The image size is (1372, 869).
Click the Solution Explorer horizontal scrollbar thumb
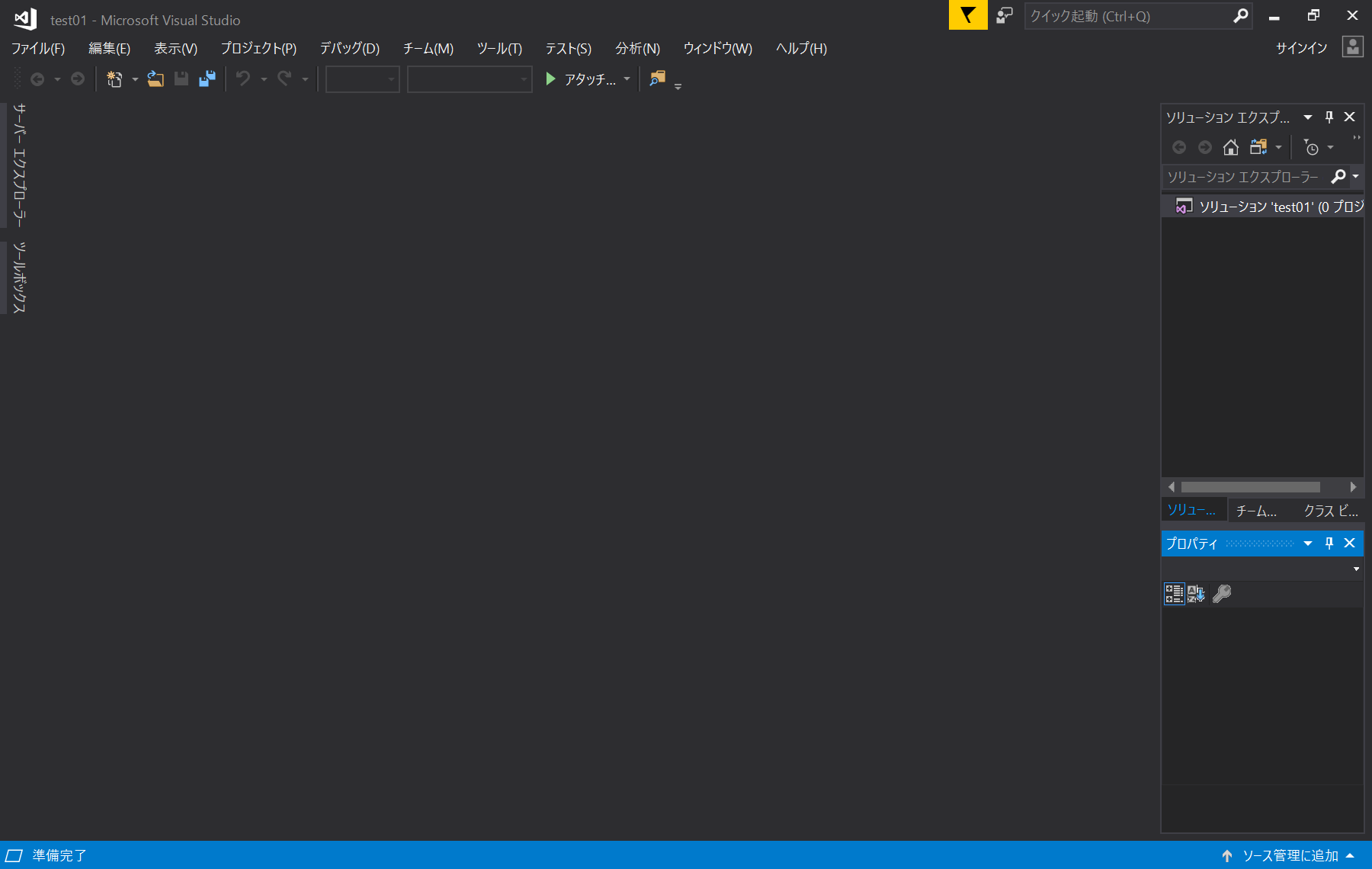pyautogui.click(x=1250, y=487)
